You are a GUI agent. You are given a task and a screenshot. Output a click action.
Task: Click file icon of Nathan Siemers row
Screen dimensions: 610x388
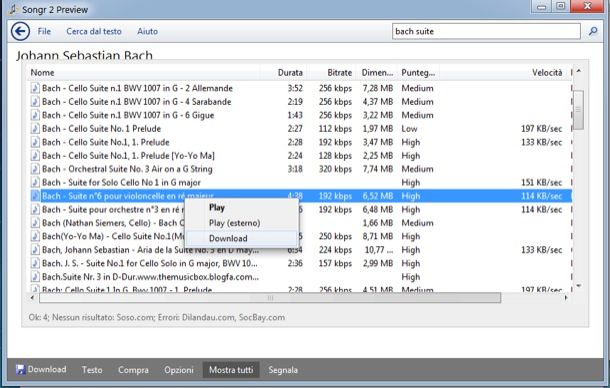tap(35, 223)
